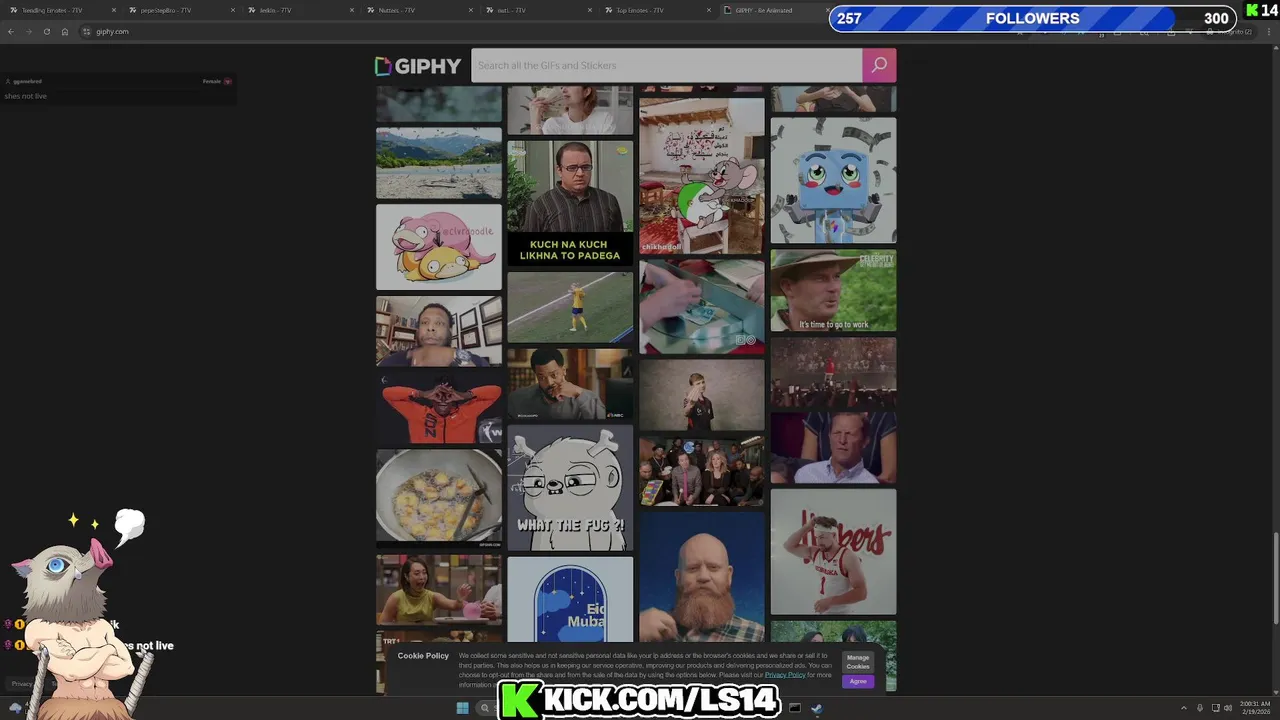The image size is (1280, 720).
Task: Open the orange hoodie player GIF
Action: (439, 407)
